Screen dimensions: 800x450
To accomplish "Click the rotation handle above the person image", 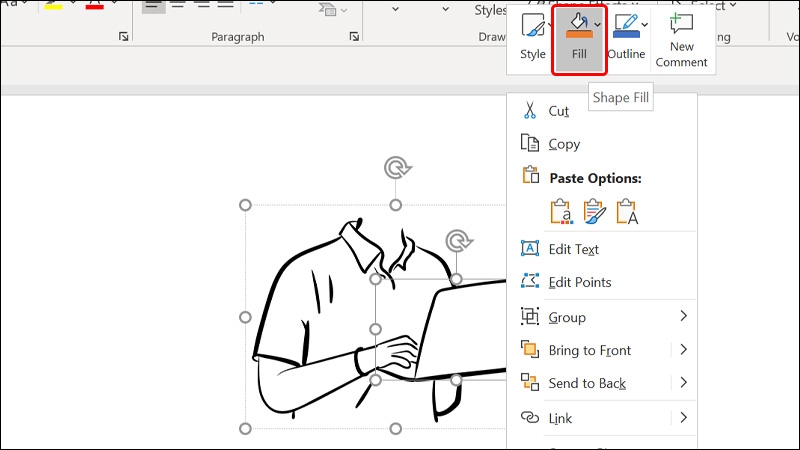I will click(x=397, y=168).
